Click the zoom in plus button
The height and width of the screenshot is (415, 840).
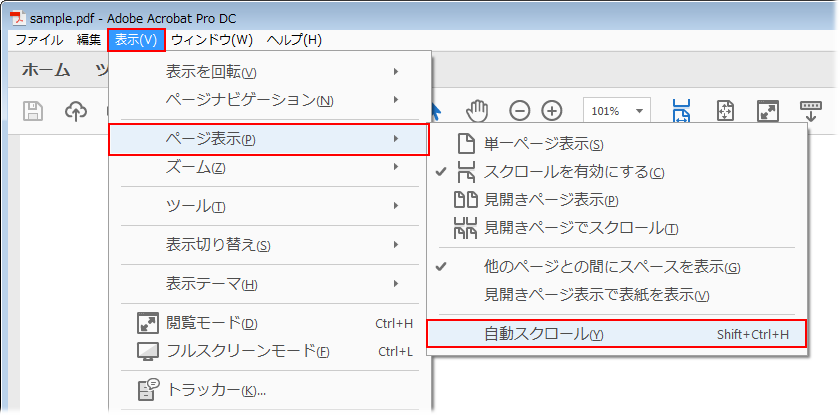[552, 111]
